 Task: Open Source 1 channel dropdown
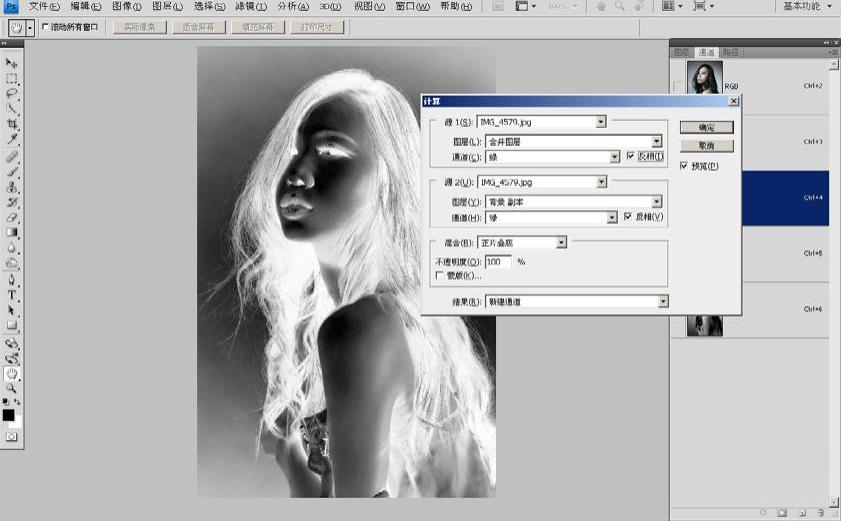click(x=552, y=157)
